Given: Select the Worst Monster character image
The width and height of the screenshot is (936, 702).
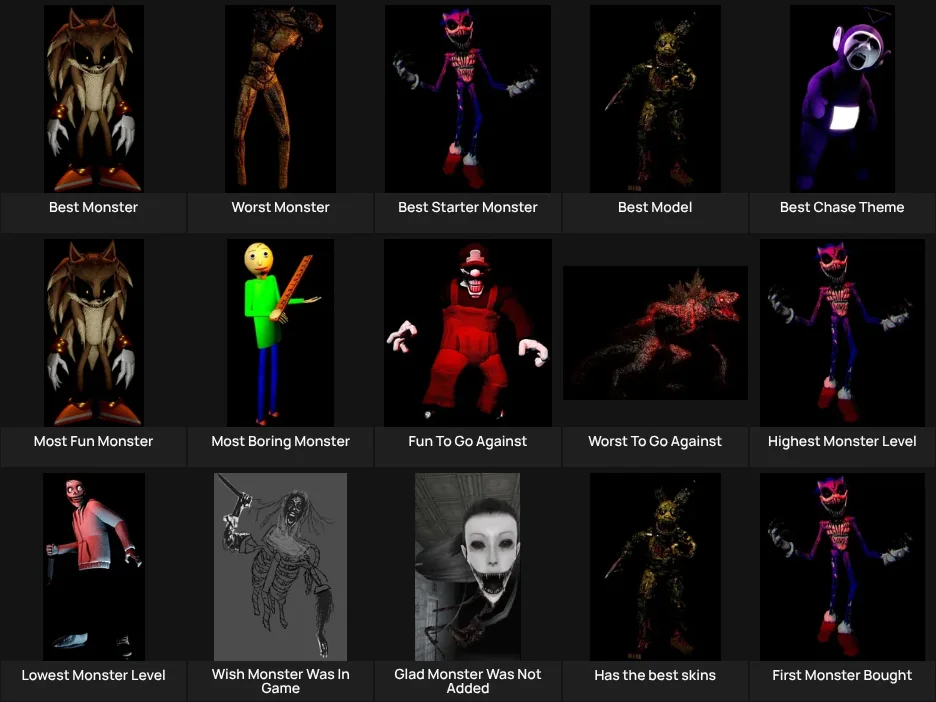Looking at the screenshot, I should [280, 98].
